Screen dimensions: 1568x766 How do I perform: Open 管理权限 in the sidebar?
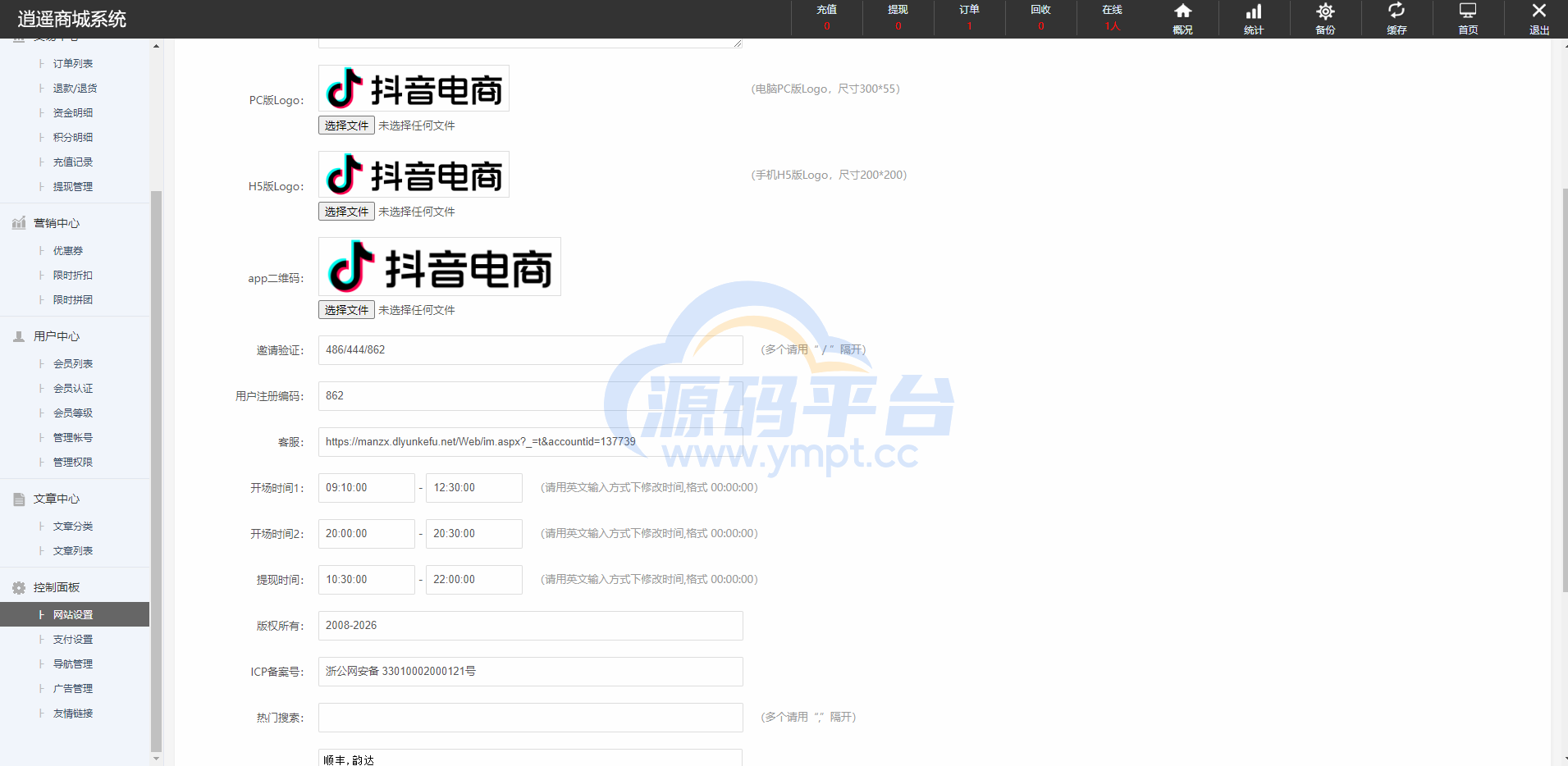(x=75, y=462)
